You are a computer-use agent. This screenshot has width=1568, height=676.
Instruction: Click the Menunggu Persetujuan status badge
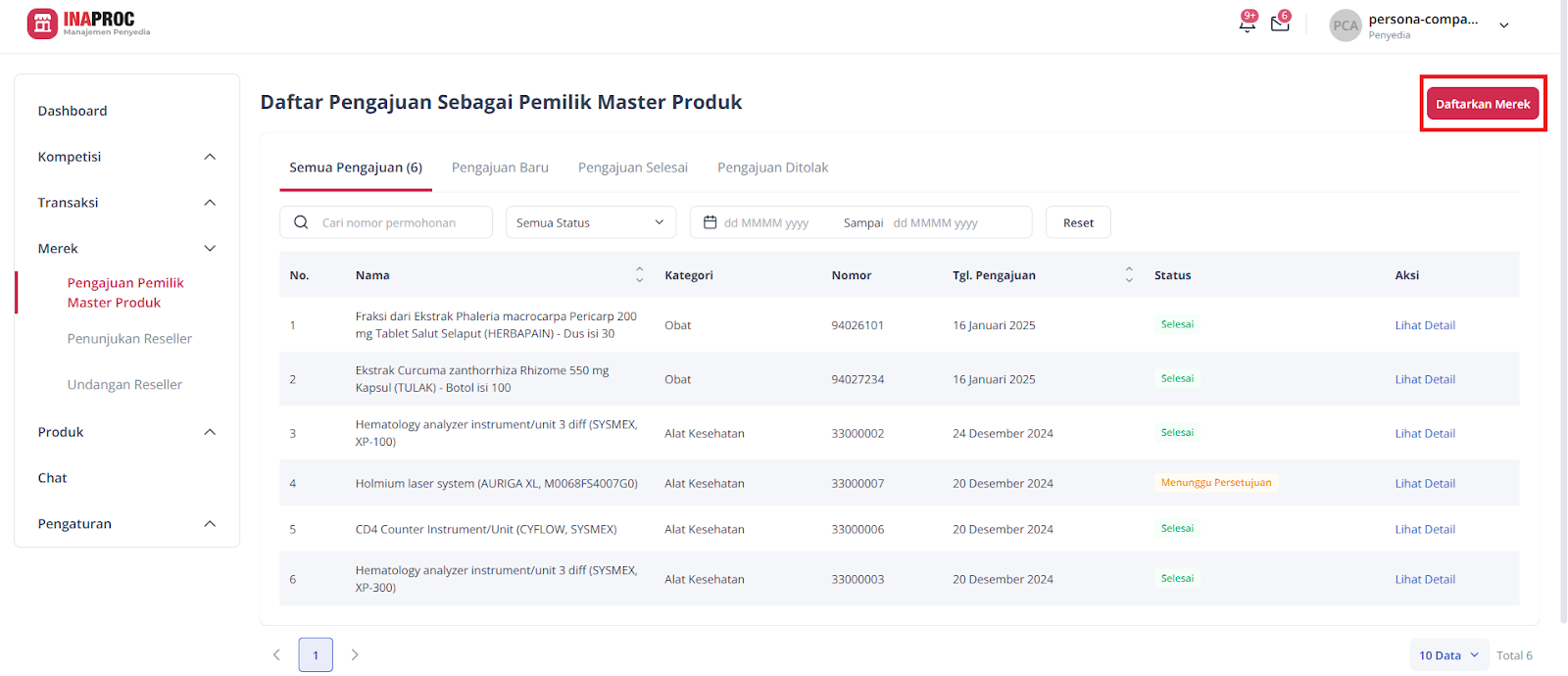click(1216, 482)
